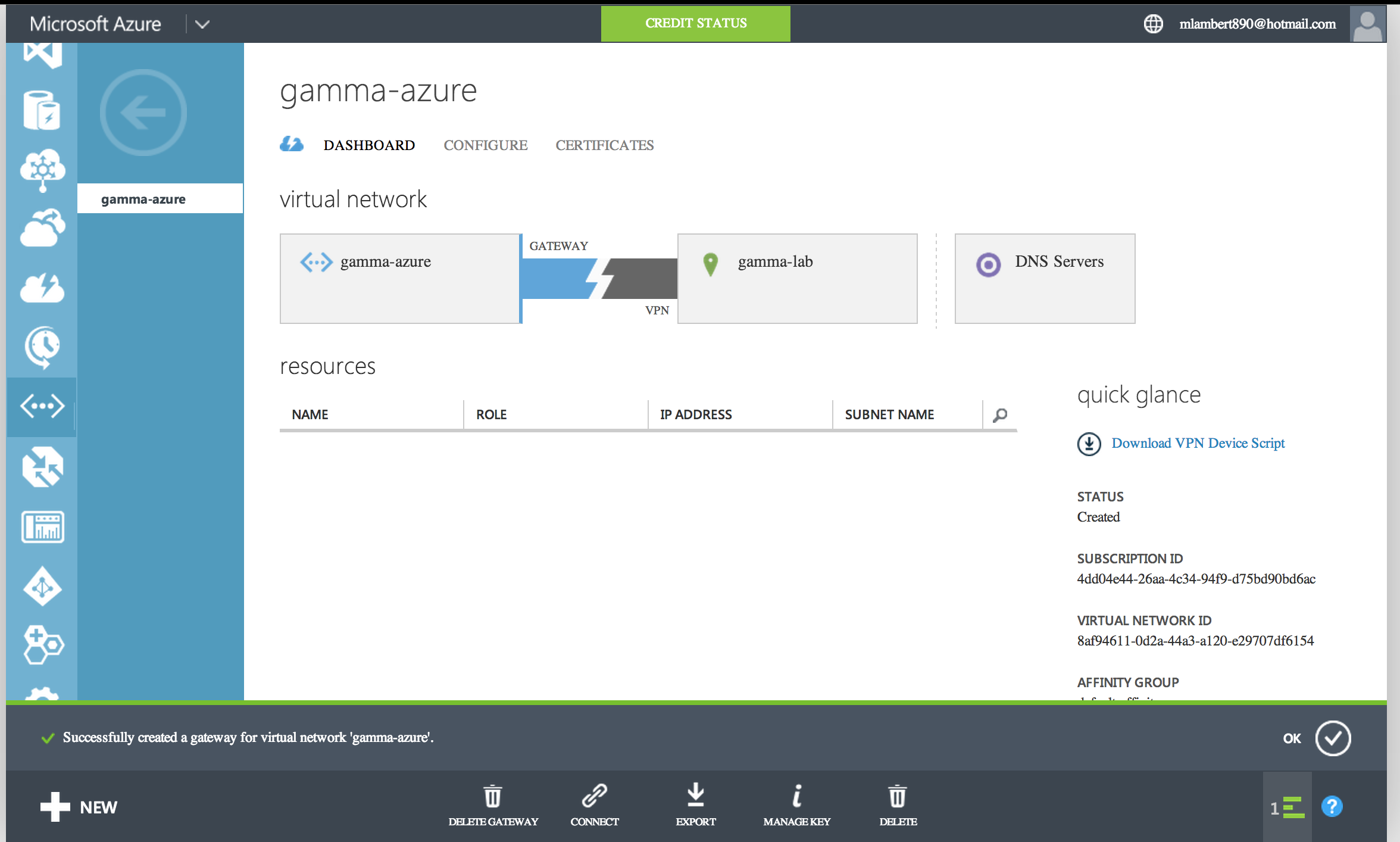Search resources with magnifier icon
Image resolution: width=1400 pixels, height=842 pixels.
[1000, 414]
